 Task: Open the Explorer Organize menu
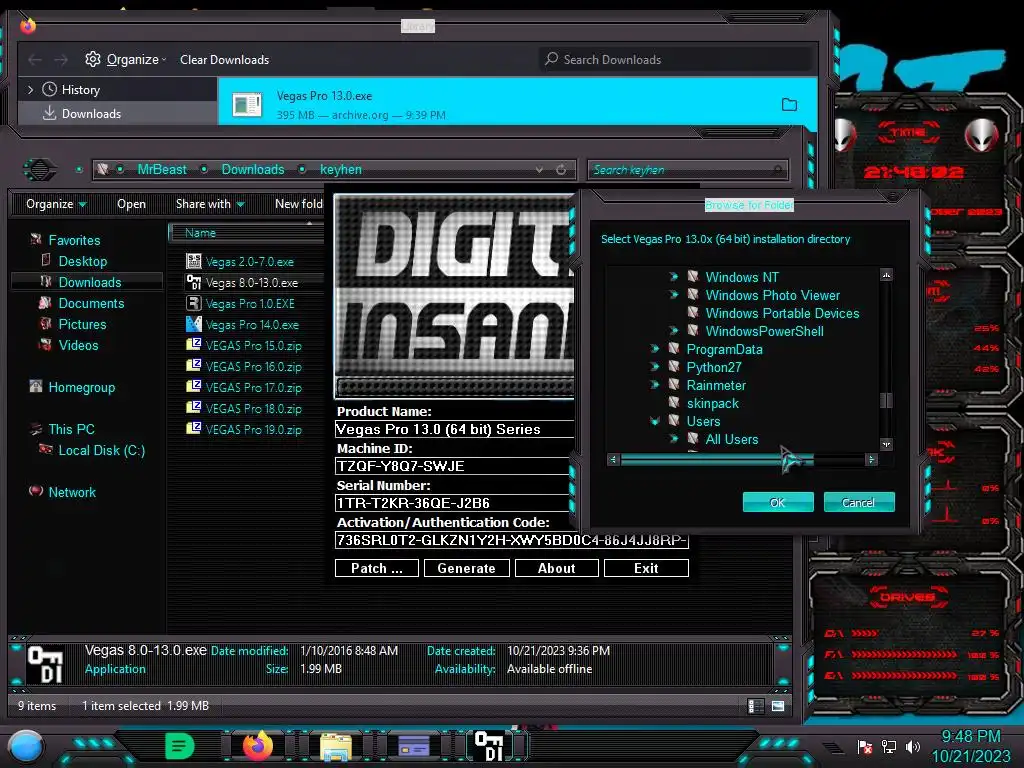(x=56, y=204)
